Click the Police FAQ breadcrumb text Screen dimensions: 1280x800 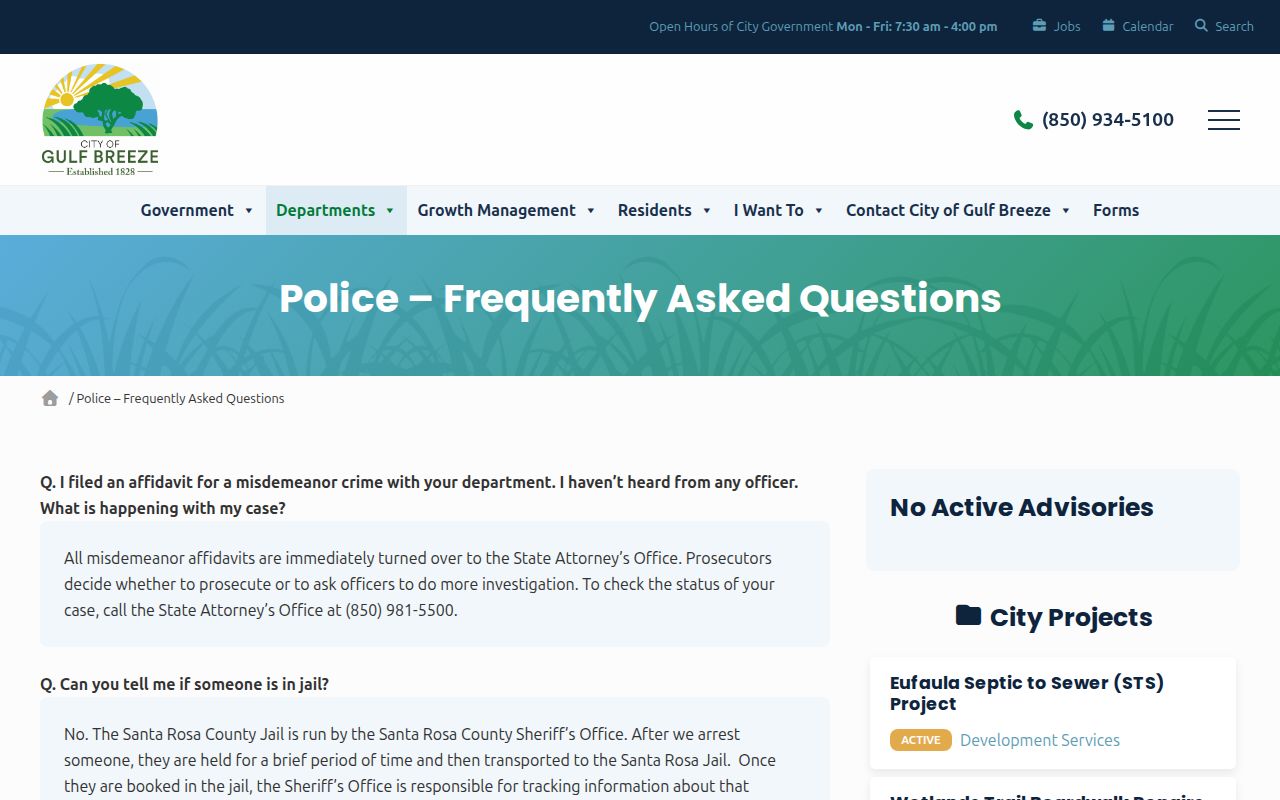coord(180,398)
